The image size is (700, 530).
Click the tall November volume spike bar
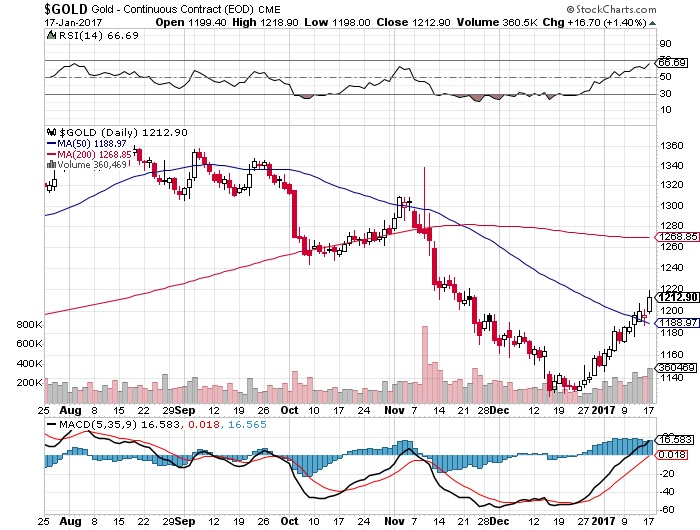point(425,364)
